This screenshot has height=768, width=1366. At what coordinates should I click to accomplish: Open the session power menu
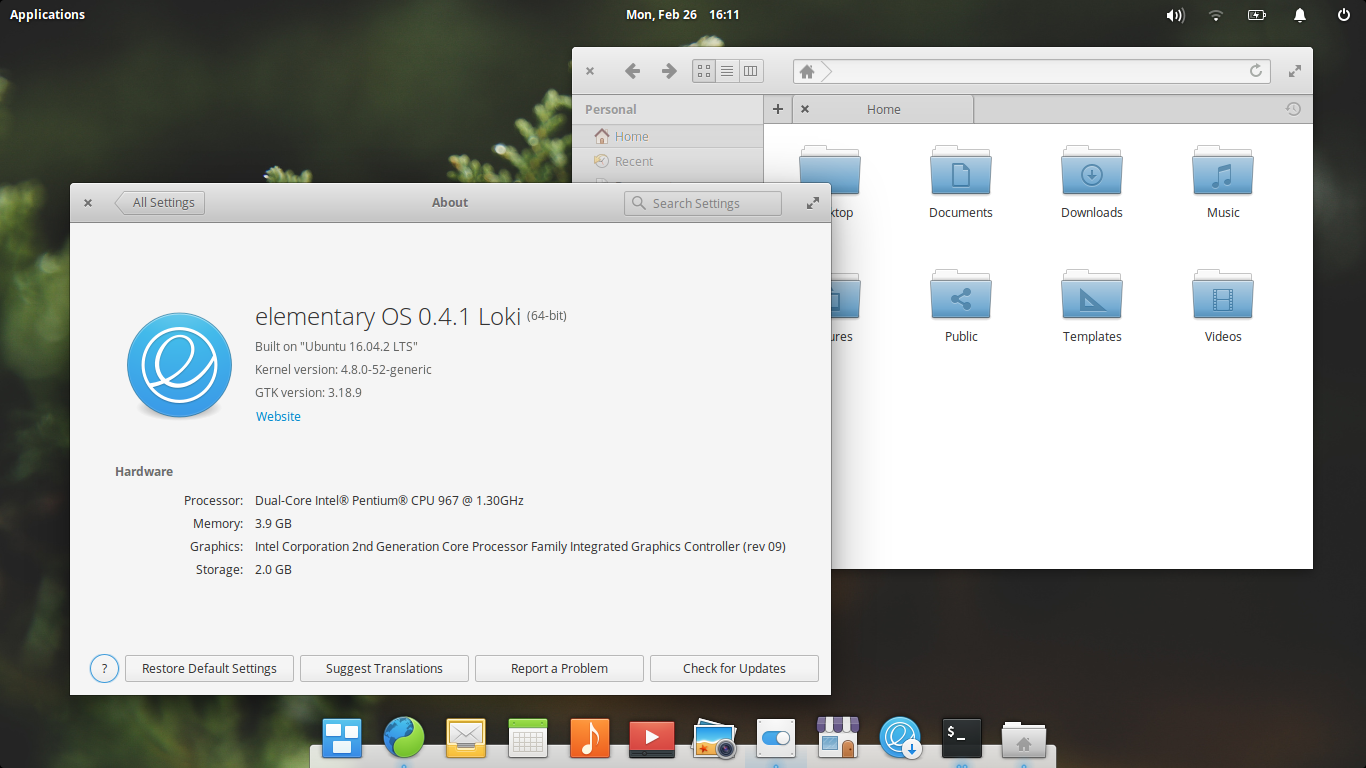(x=1344, y=15)
